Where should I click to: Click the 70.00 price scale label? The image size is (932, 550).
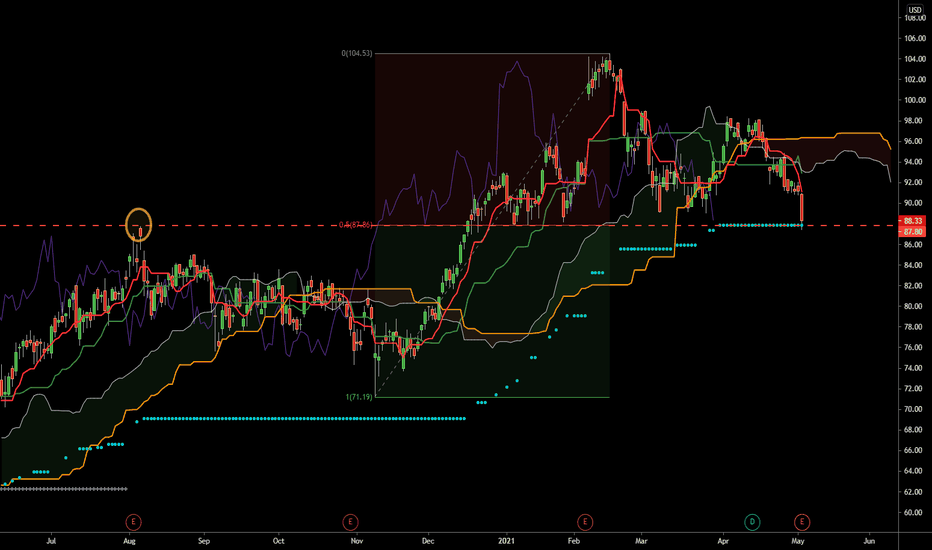click(914, 409)
